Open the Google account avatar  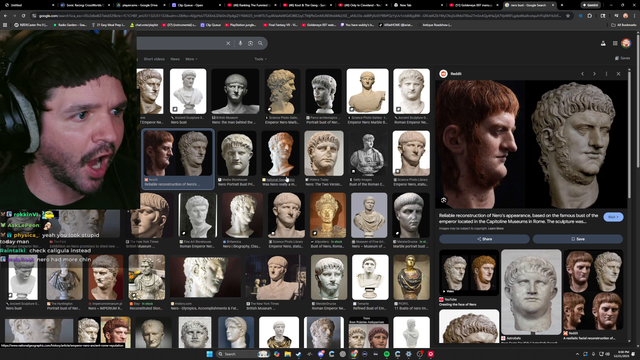pyautogui.click(x=626, y=43)
